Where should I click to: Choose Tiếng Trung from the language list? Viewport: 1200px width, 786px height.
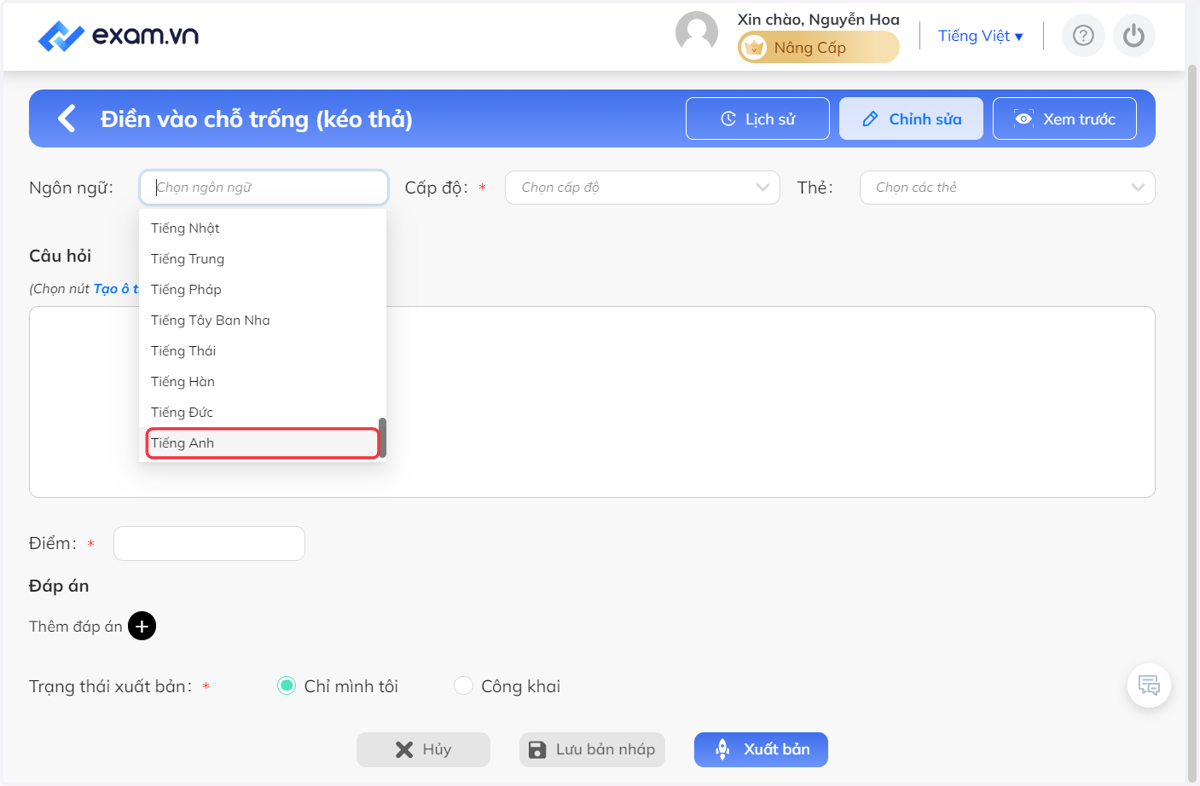(260, 259)
